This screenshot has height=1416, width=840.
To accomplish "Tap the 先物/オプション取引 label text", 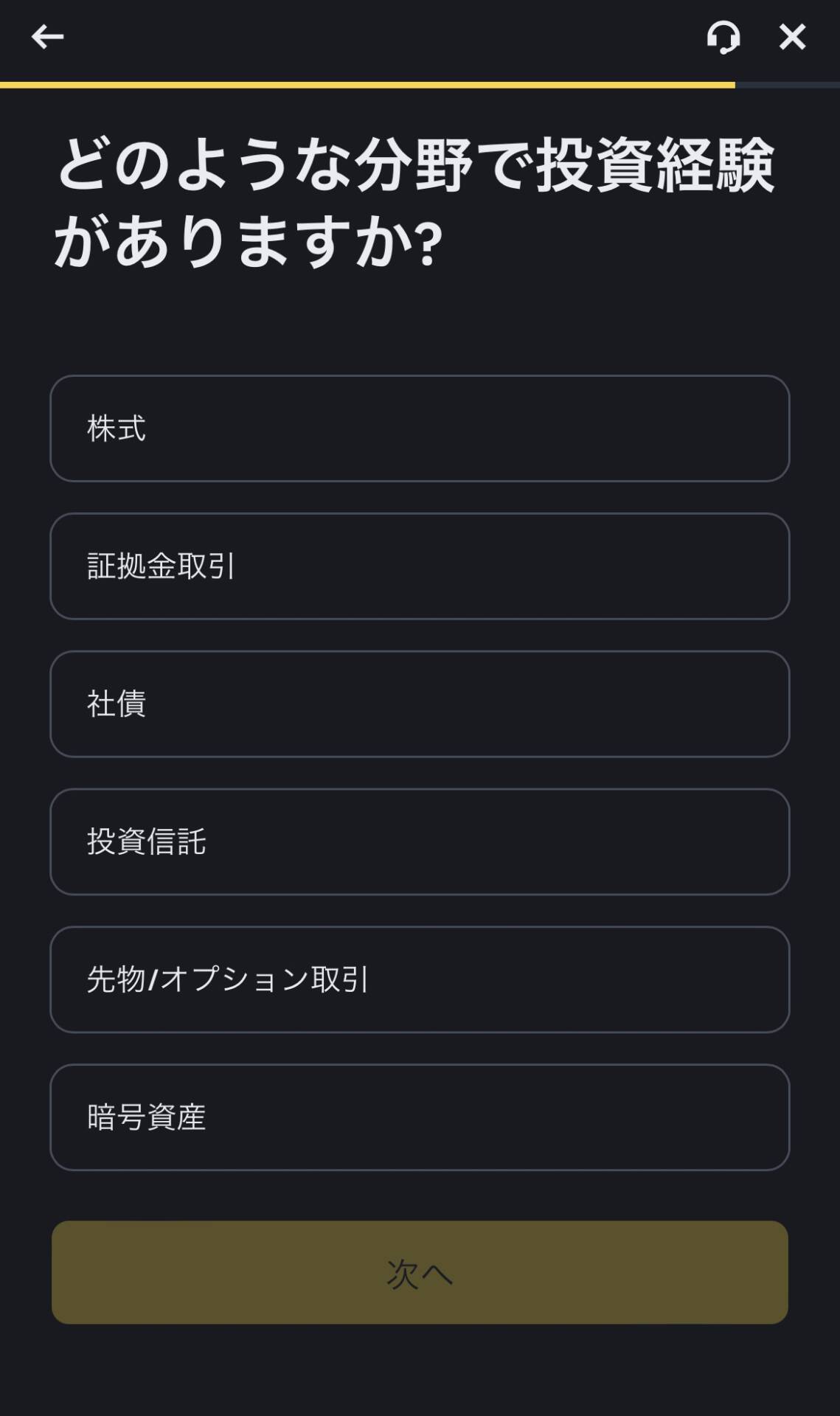I will 227,979.
